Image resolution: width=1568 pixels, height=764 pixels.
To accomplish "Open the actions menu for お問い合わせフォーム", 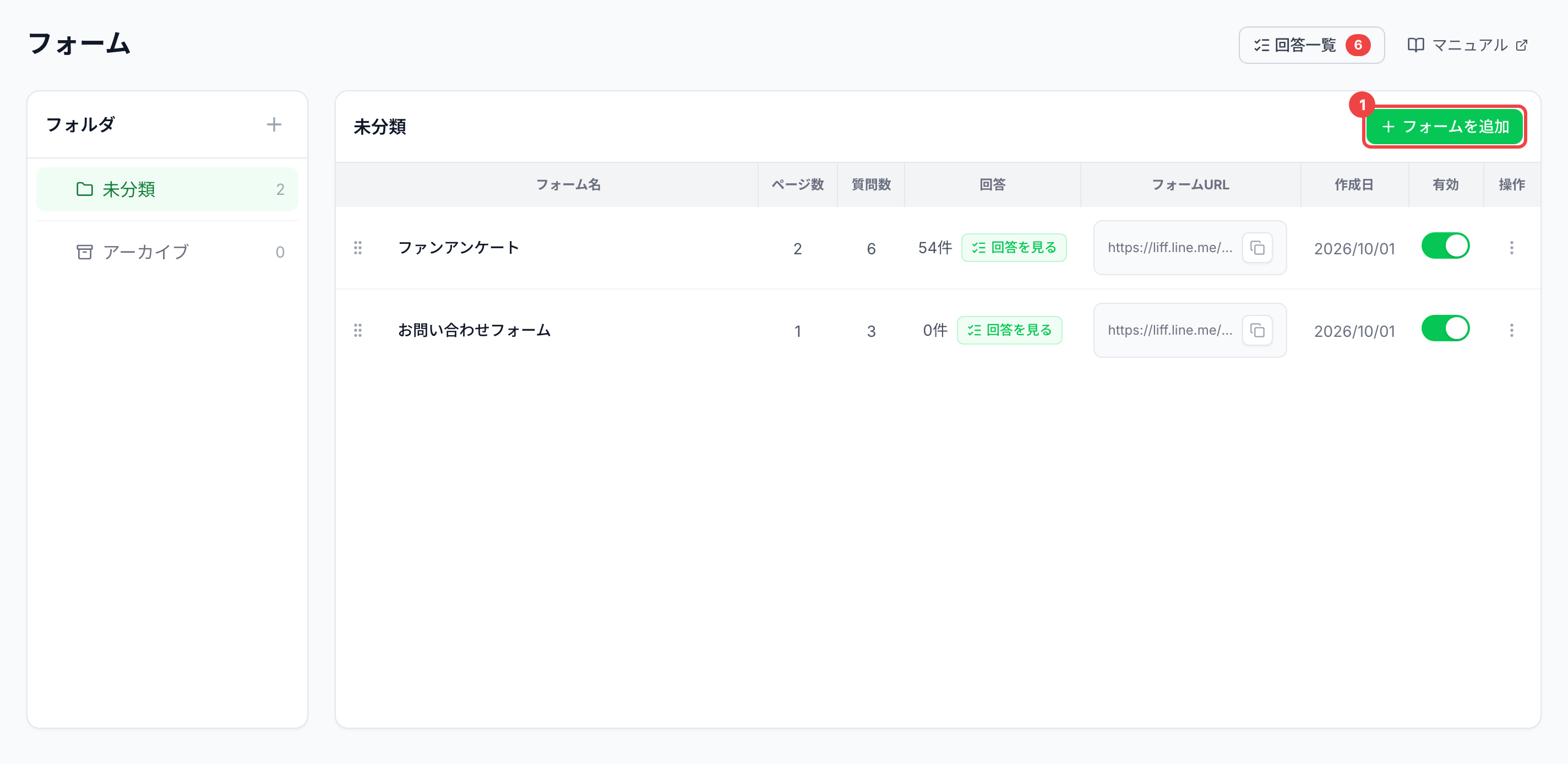I will [x=1511, y=331].
